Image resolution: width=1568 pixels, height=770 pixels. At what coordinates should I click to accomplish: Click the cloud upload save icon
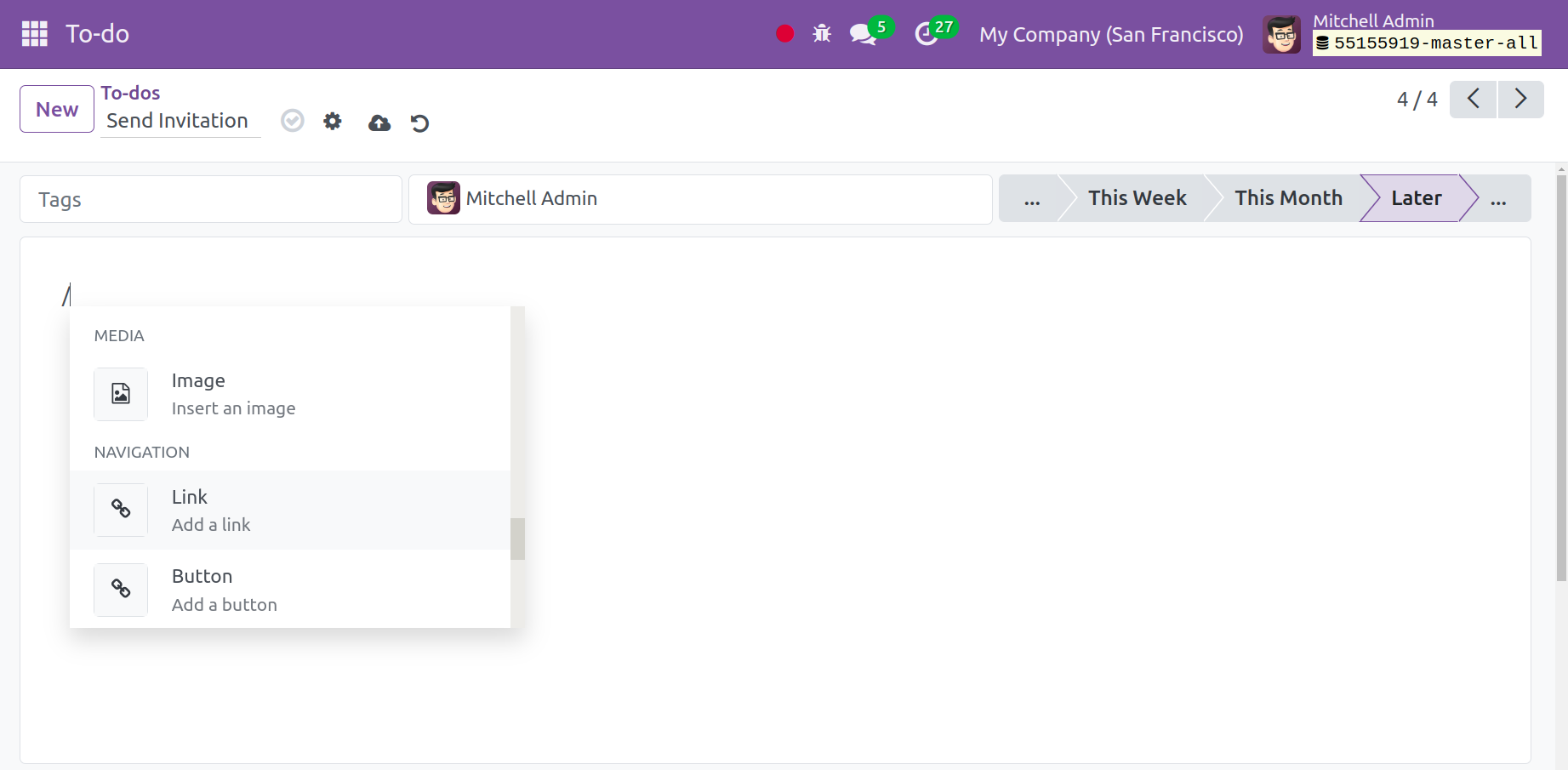click(379, 123)
